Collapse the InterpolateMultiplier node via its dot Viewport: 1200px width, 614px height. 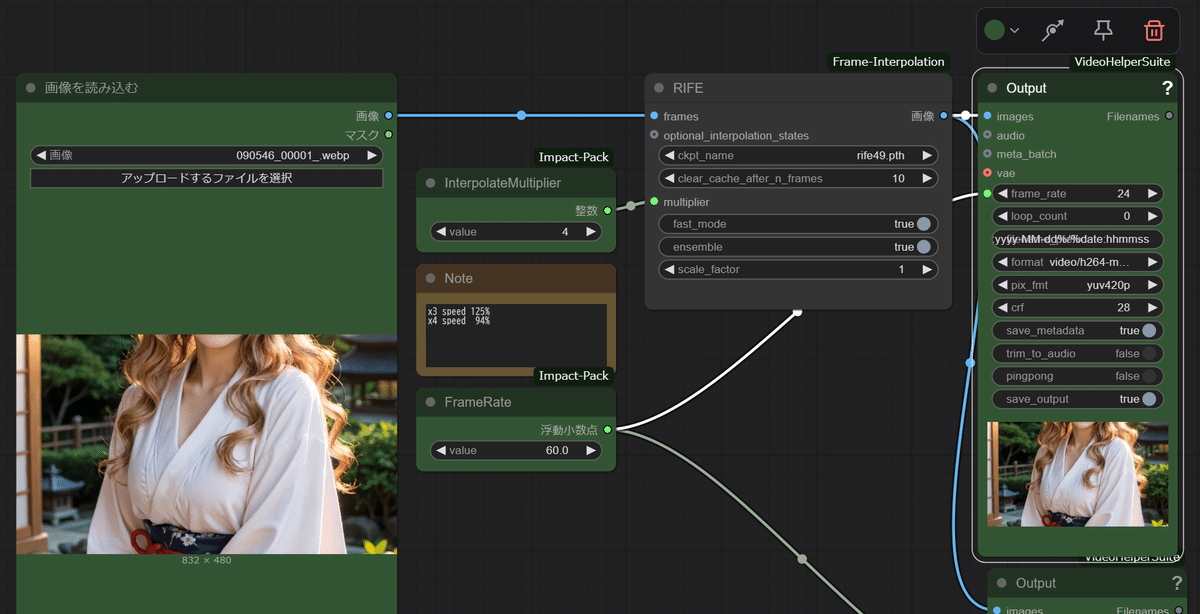(431, 183)
